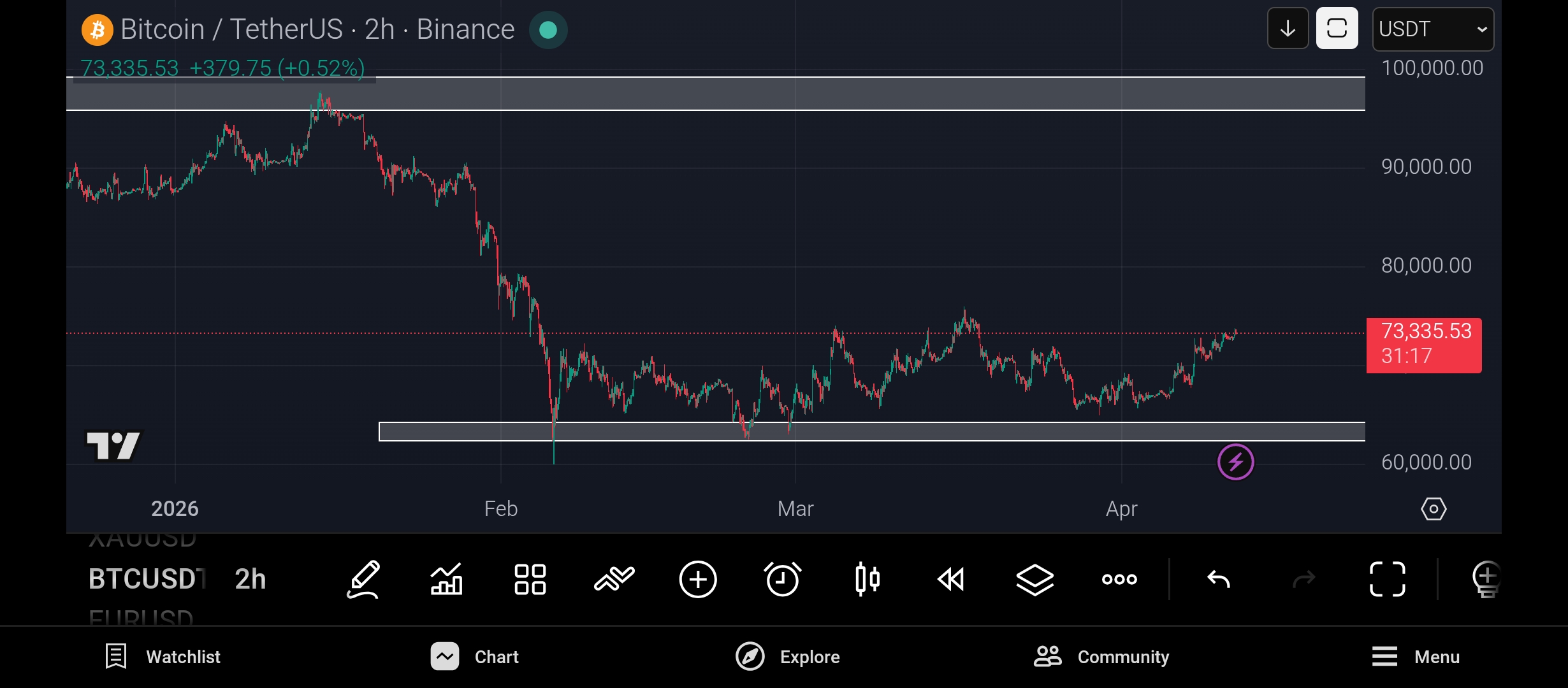Undo the last chart action

[1219, 579]
